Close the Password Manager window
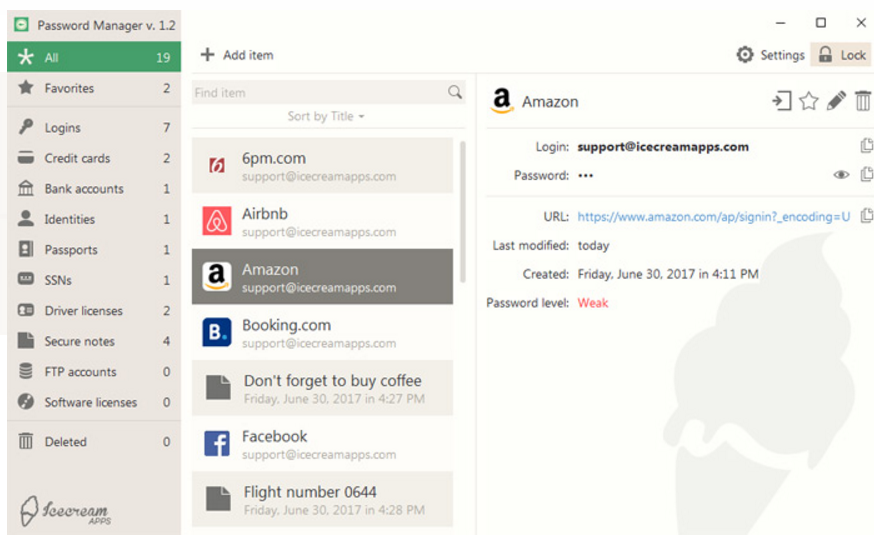874x544 pixels. point(861,23)
